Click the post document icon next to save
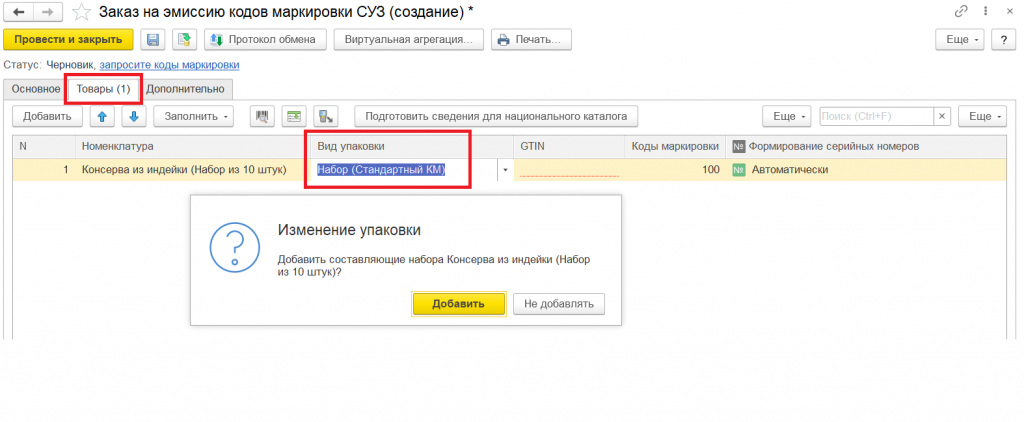The image size is (1024, 422). click(185, 39)
